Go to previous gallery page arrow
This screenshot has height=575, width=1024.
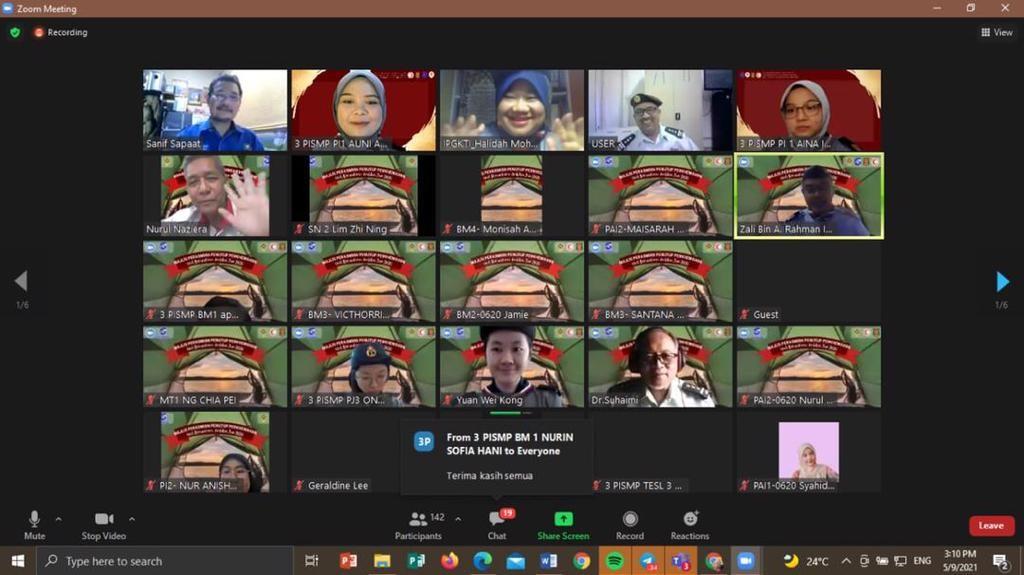point(21,282)
